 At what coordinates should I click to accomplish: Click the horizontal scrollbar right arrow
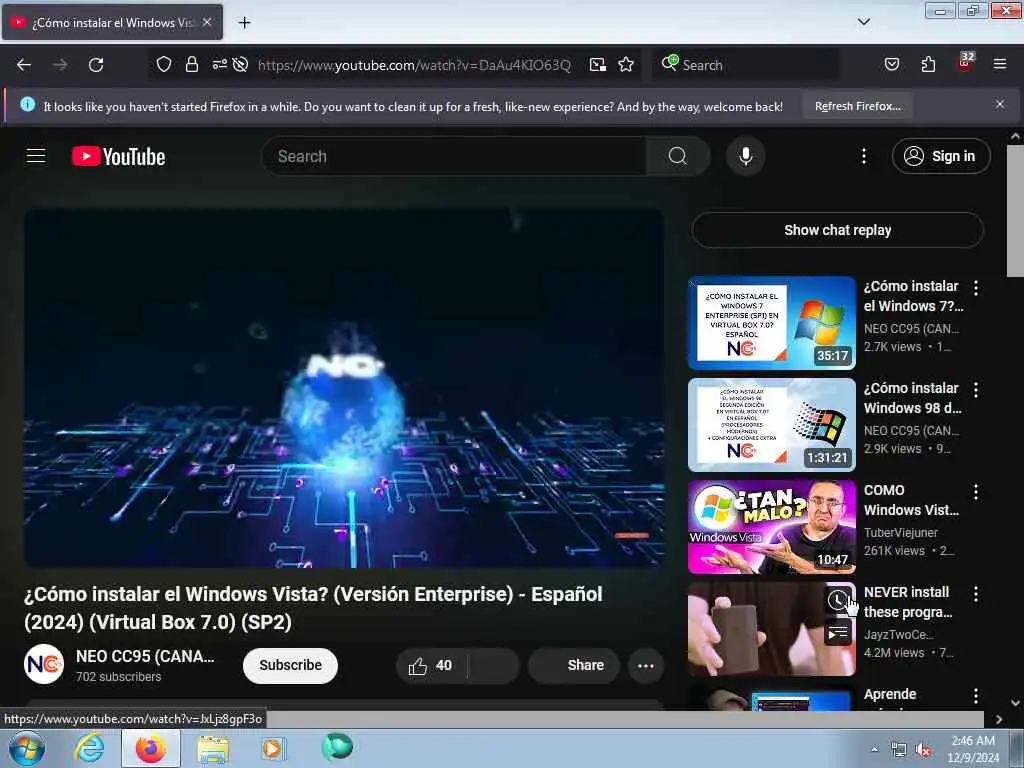(999, 719)
